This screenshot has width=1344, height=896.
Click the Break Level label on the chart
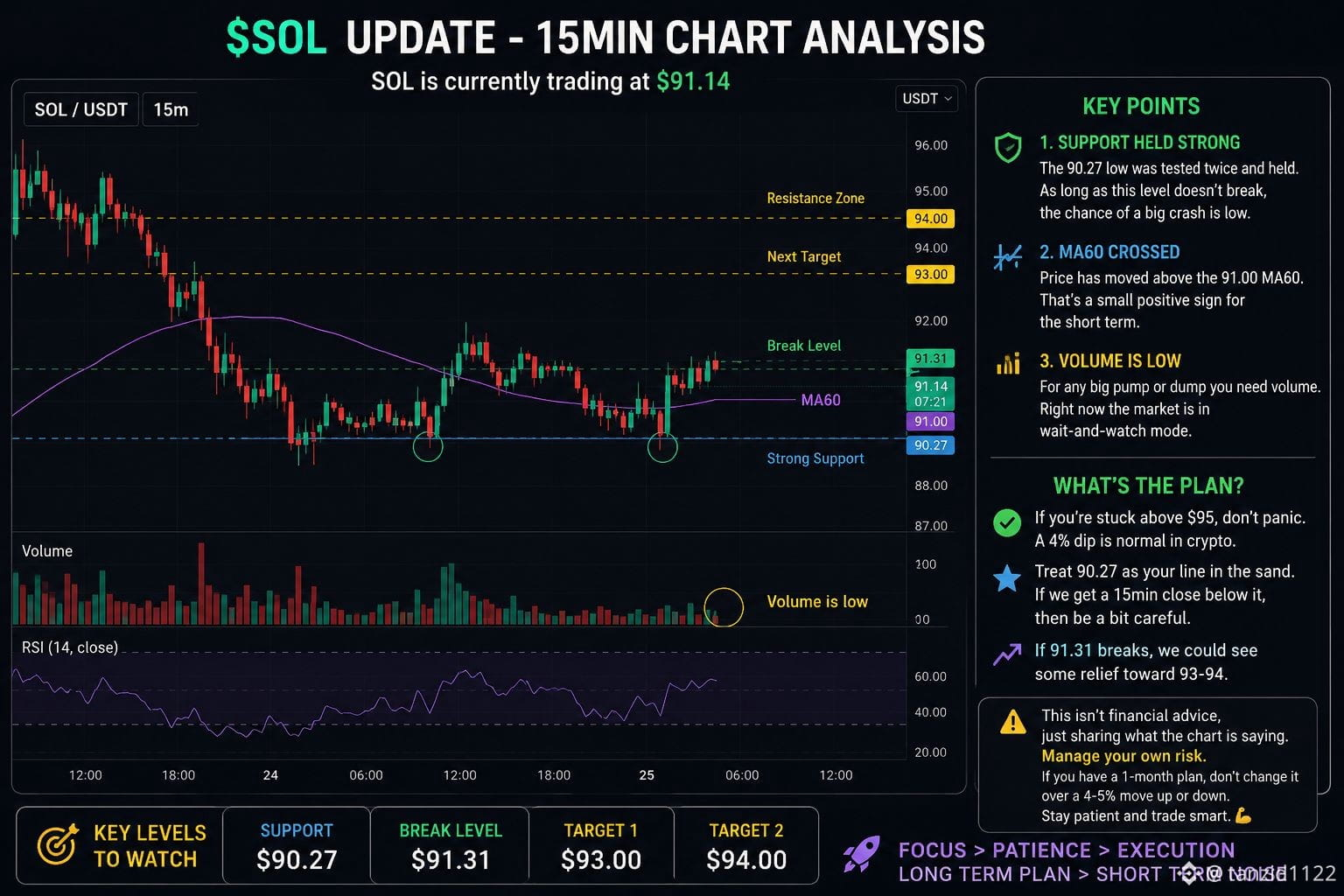pyautogui.click(x=803, y=346)
